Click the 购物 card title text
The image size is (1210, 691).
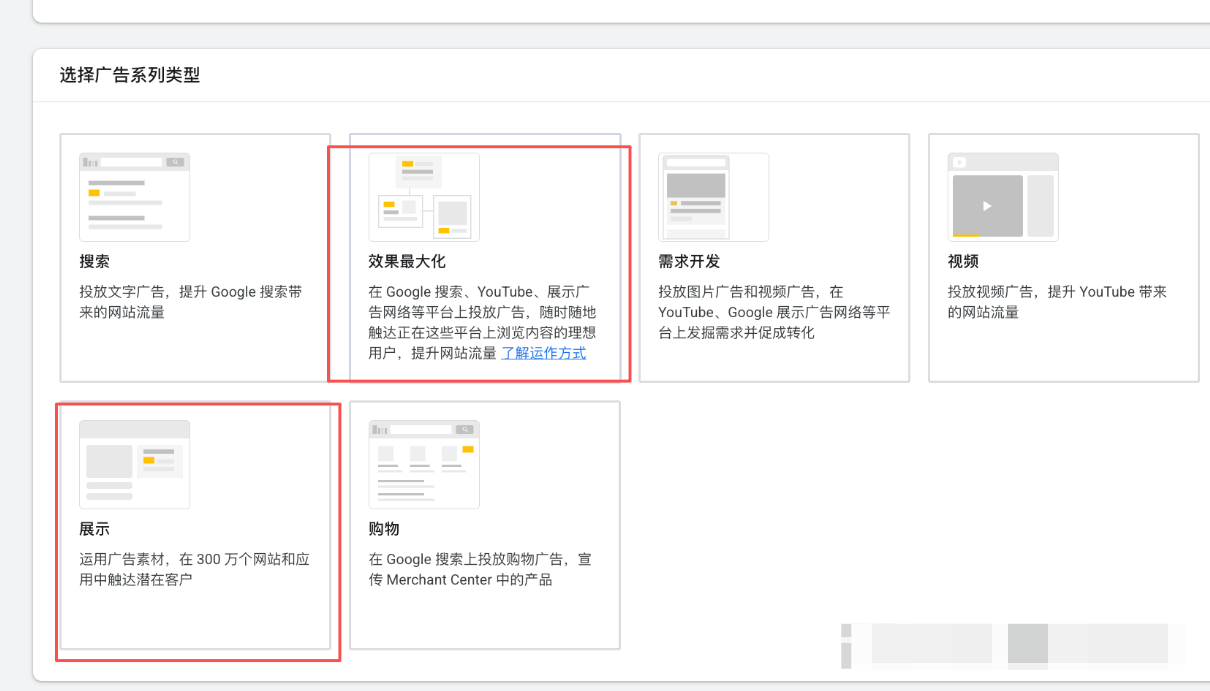(383, 529)
